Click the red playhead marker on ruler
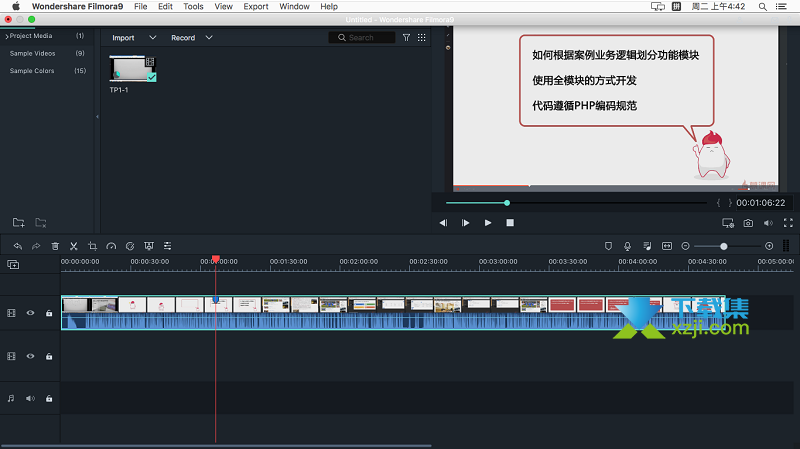This screenshot has height=449, width=800. click(216, 259)
